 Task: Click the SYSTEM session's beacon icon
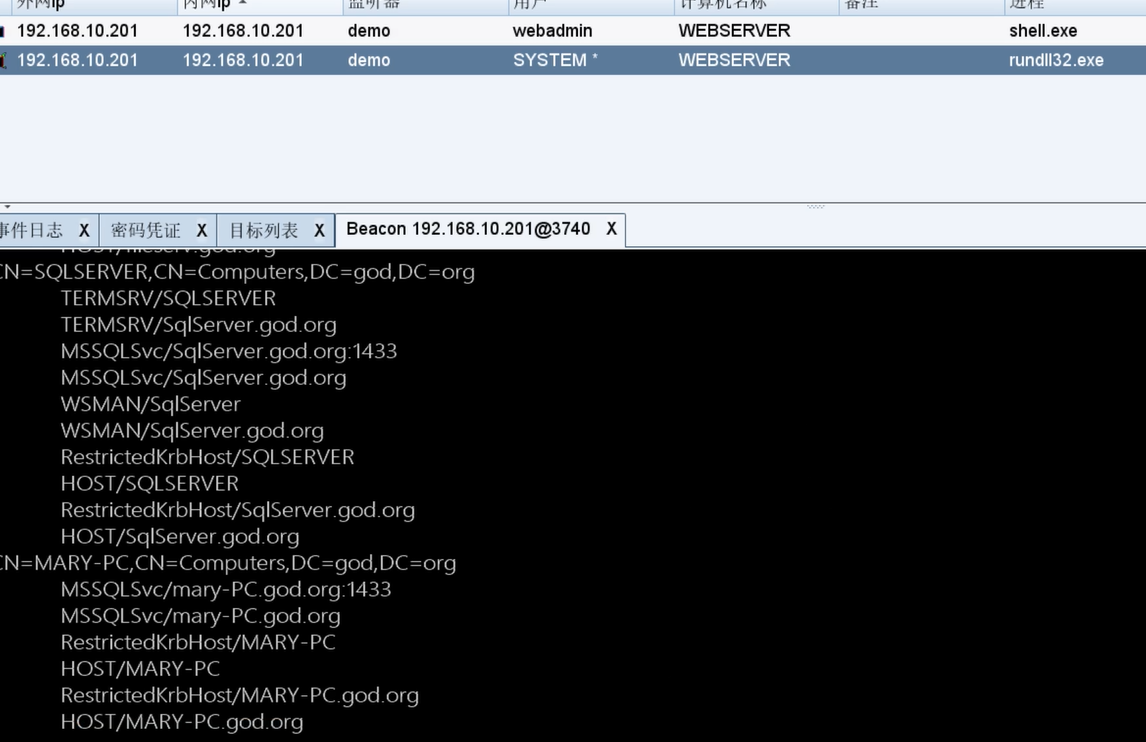(x=3, y=60)
